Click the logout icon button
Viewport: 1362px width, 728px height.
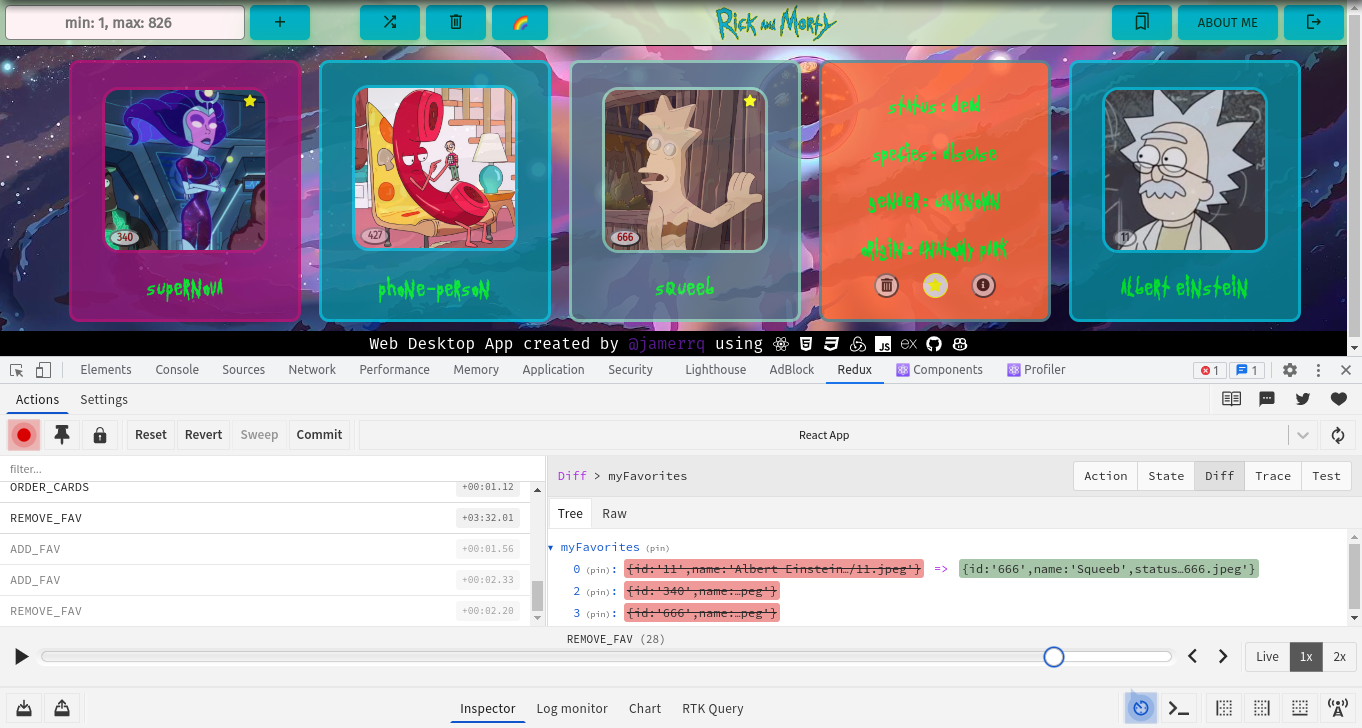click(x=1314, y=22)
